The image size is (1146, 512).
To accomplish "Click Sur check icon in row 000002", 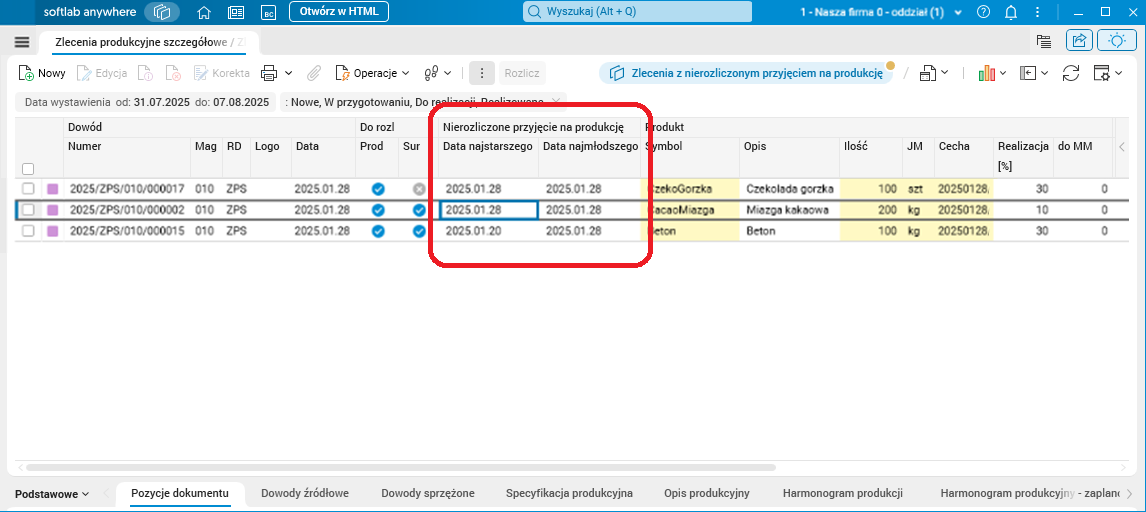I will click(x=419, y=210).
